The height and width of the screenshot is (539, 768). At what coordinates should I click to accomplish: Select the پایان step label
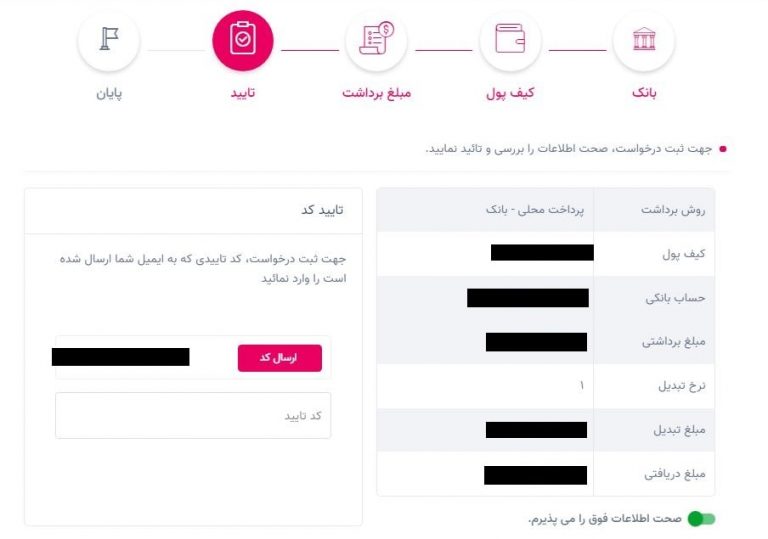(x=109, y=93)
